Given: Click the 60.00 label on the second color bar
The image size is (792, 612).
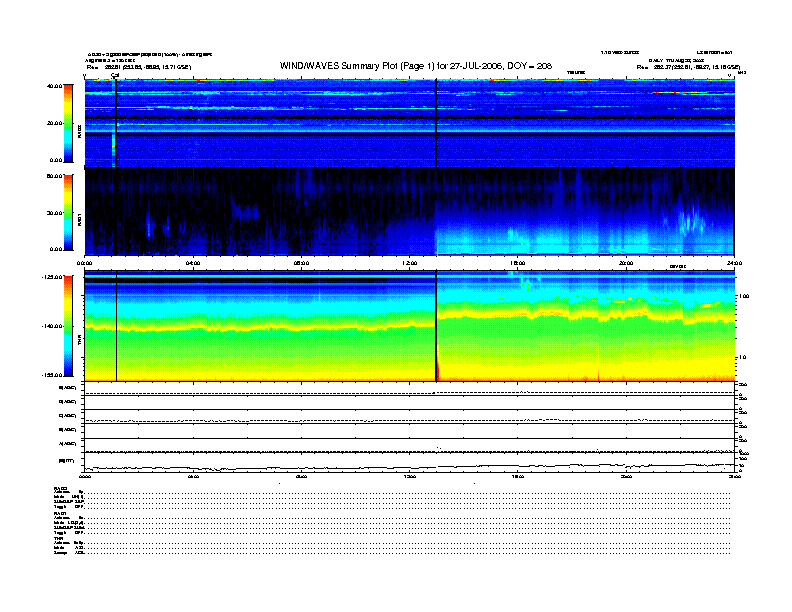Looking at the screenshot, I should [54, 176].
